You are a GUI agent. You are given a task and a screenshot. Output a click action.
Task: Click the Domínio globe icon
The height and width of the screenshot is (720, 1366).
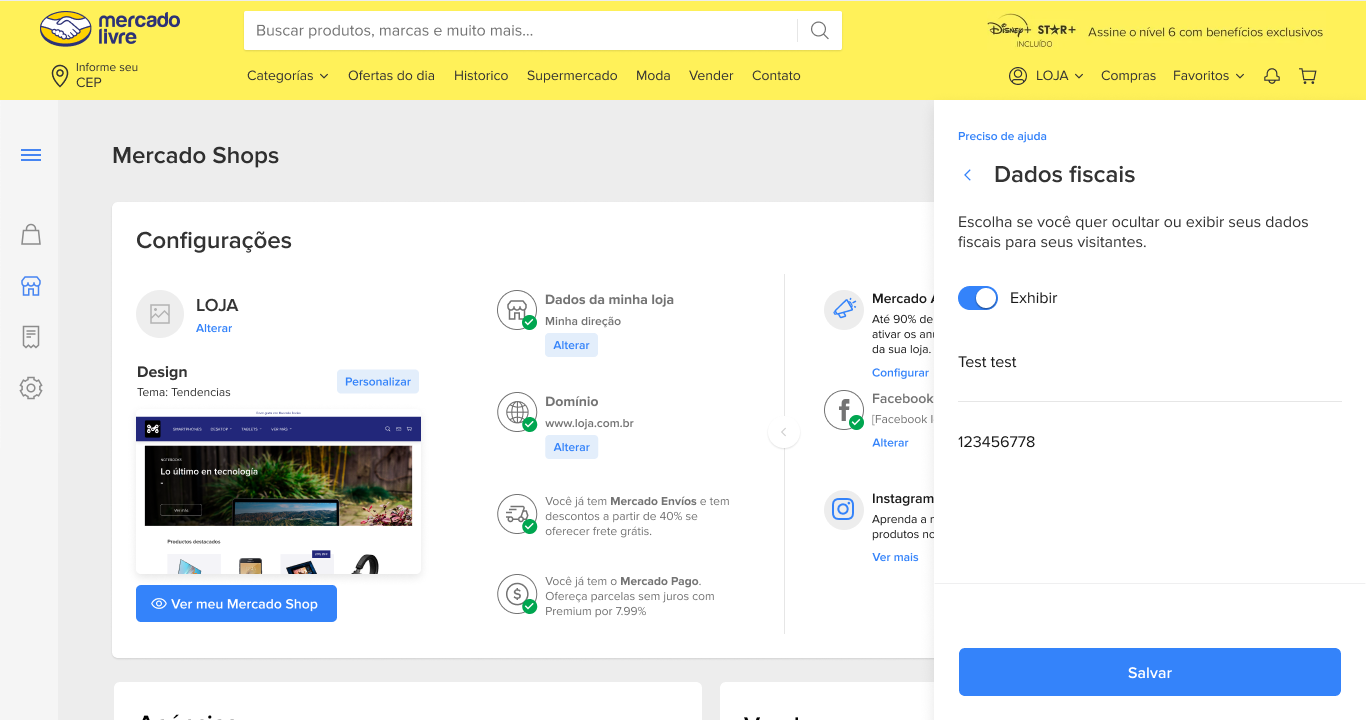pos(517,412)
